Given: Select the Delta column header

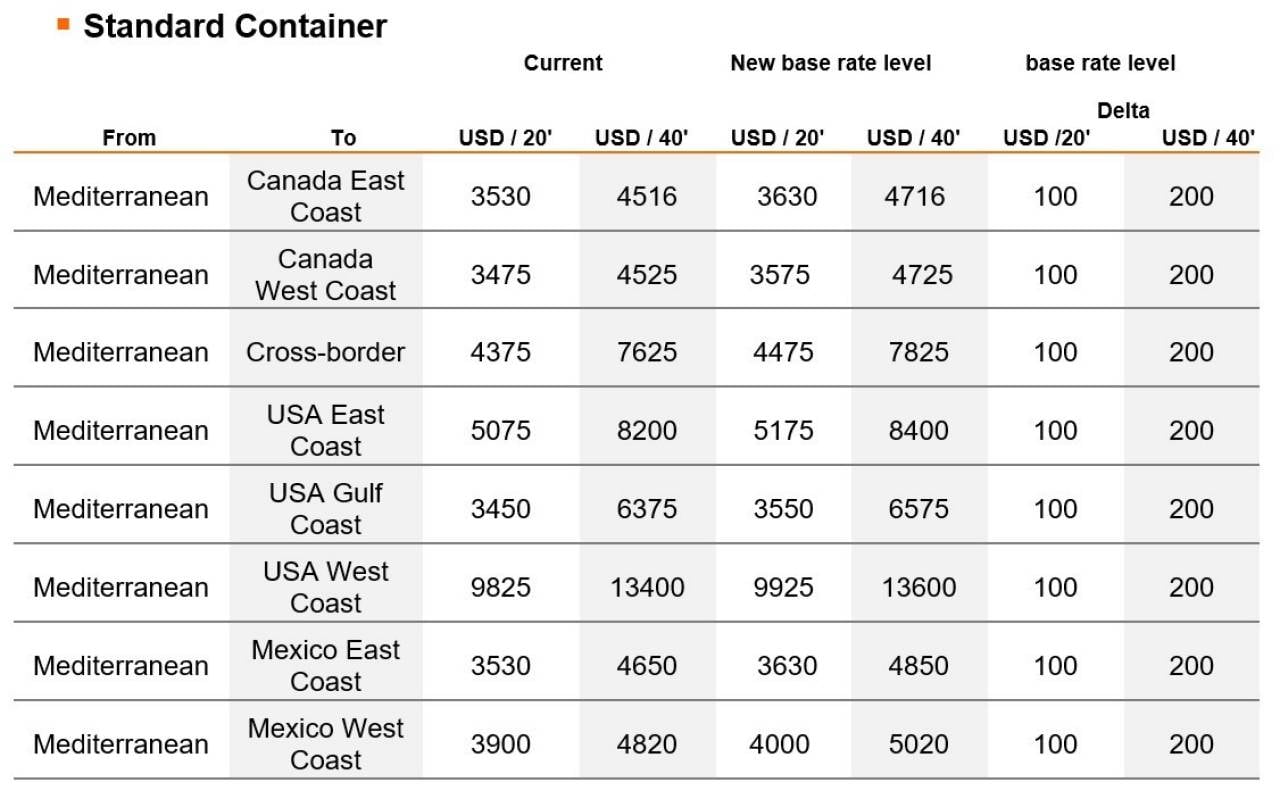Looking at the screenshot, I should pyautogui.click(x=1123, y=110).
